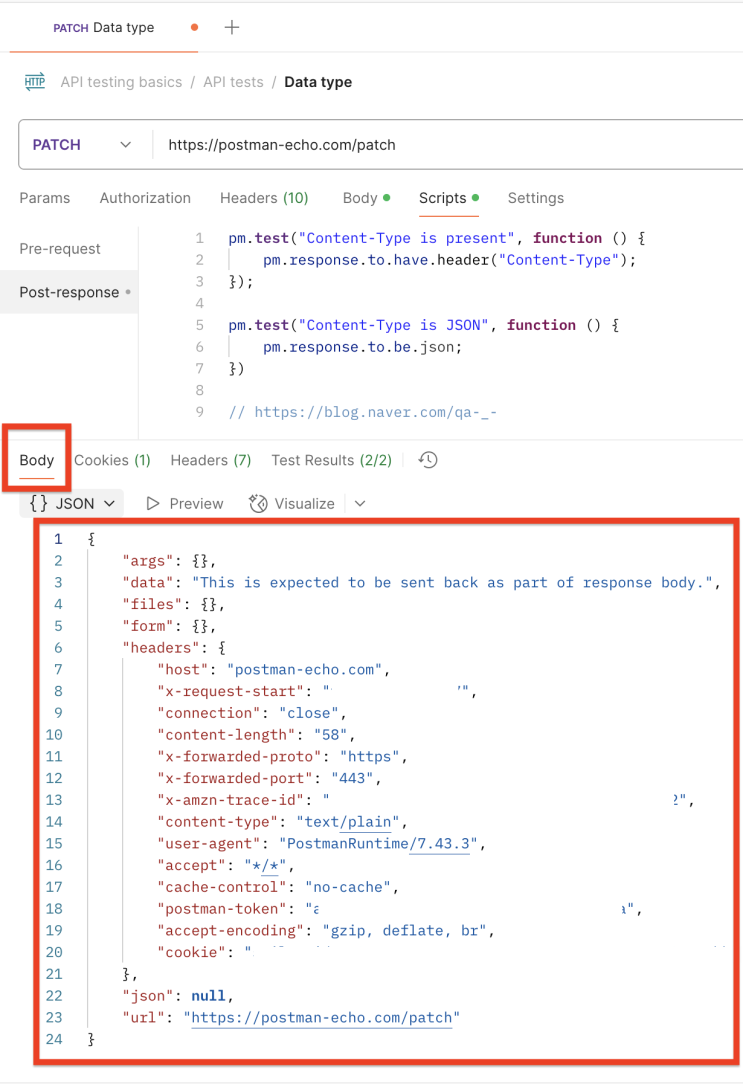
Task: Click the Data type breadcrumb name
Action: (x=318, y=82)
